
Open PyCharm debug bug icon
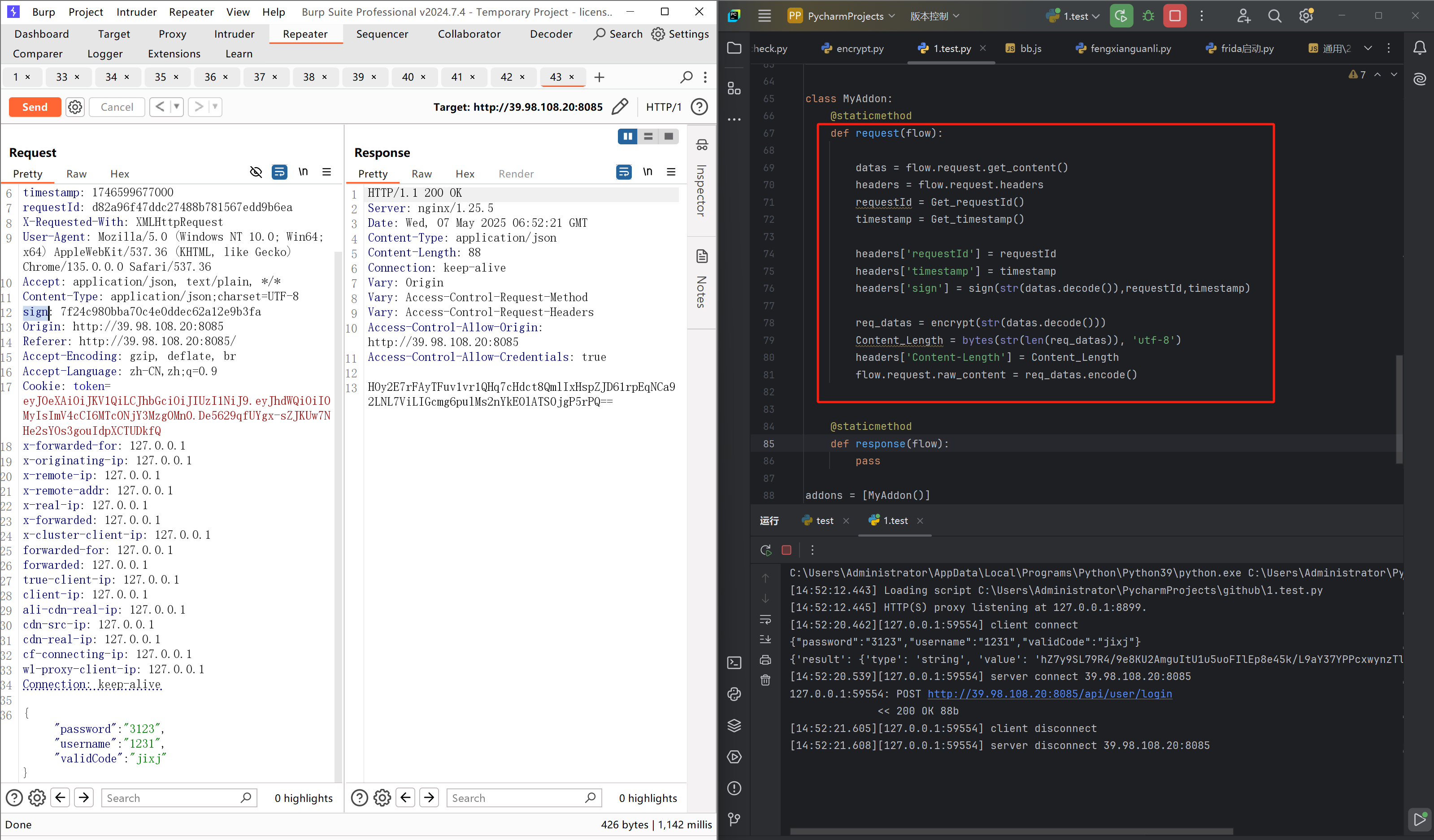[1148, 16]
